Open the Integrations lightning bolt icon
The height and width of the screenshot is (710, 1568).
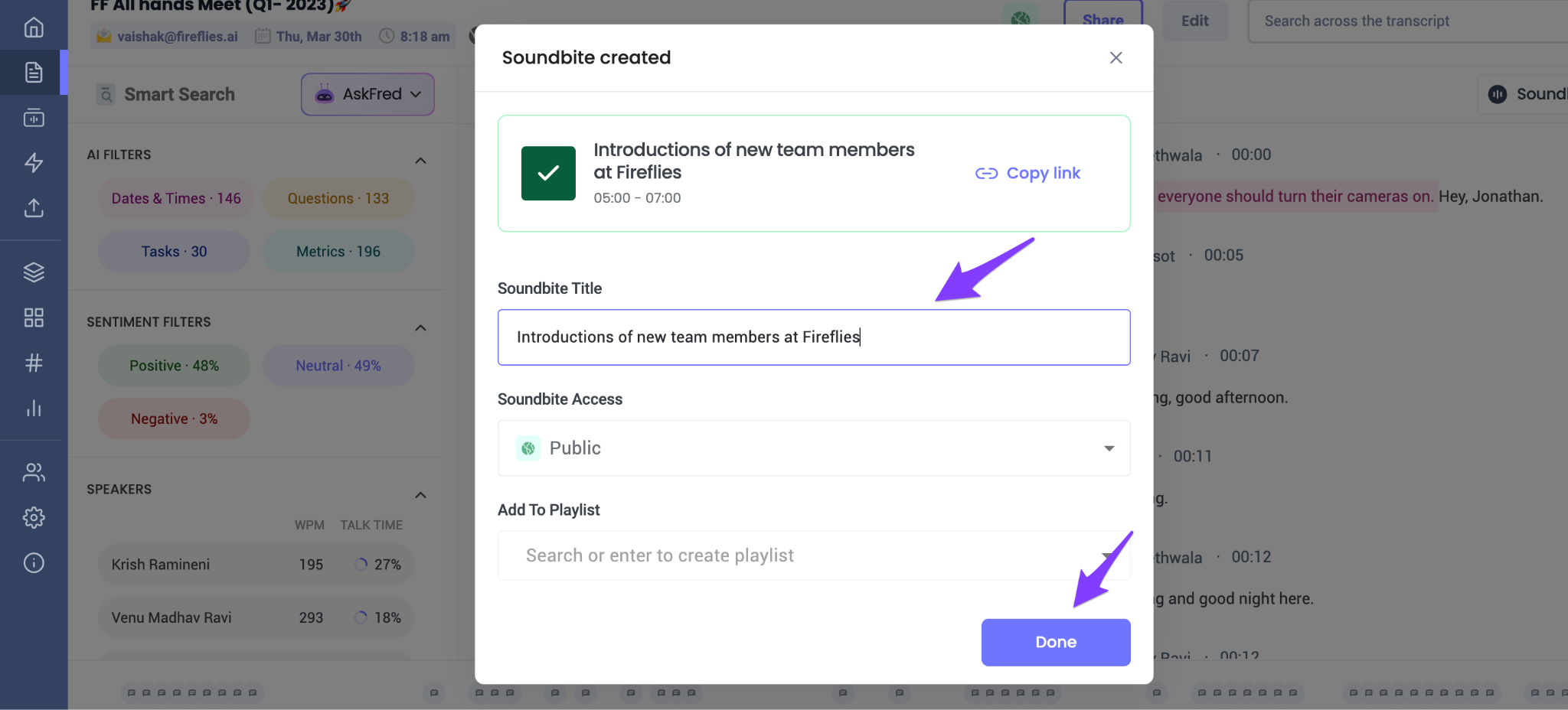34,162
